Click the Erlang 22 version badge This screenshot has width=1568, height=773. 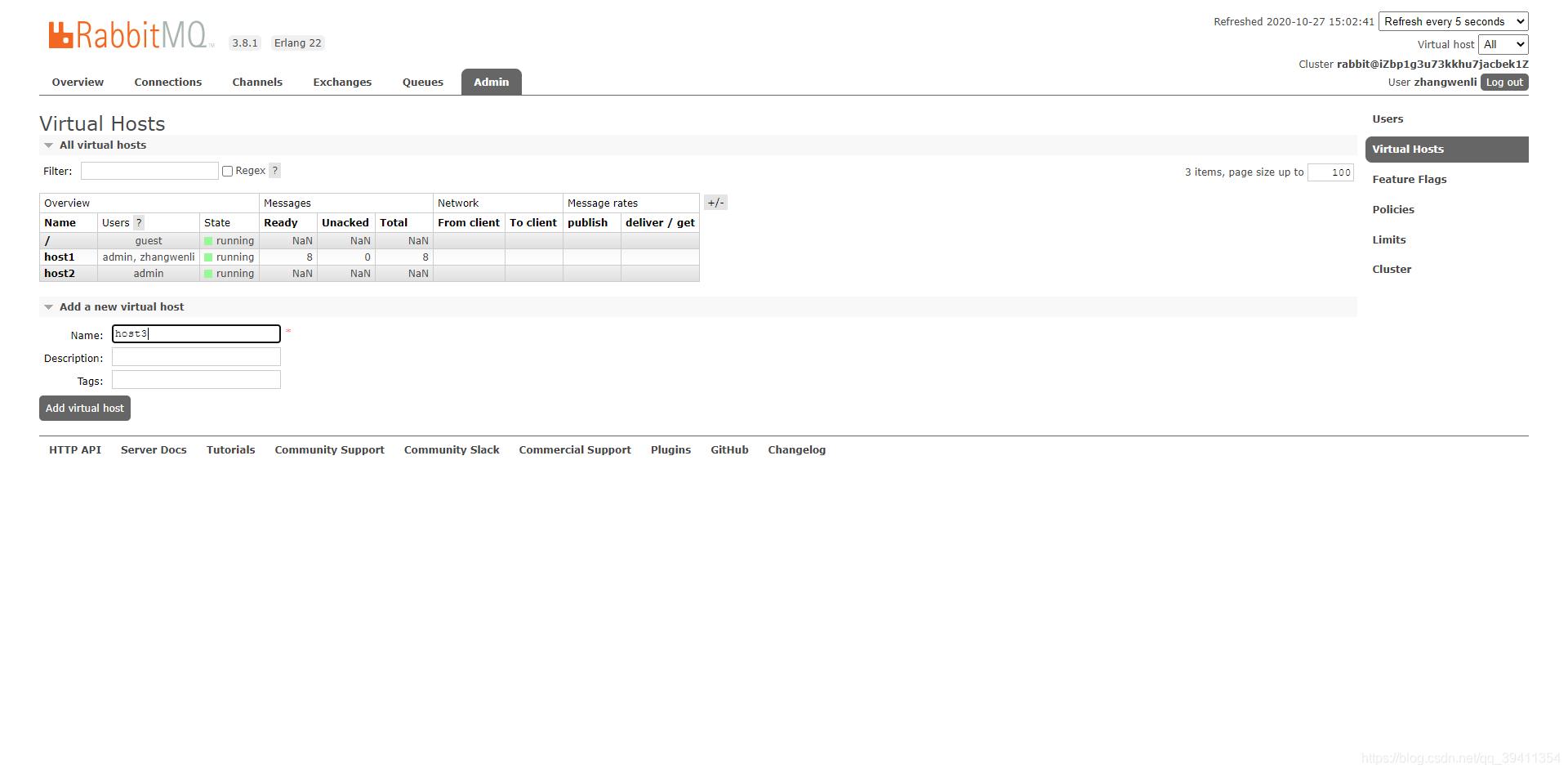(x=298, y=43)
